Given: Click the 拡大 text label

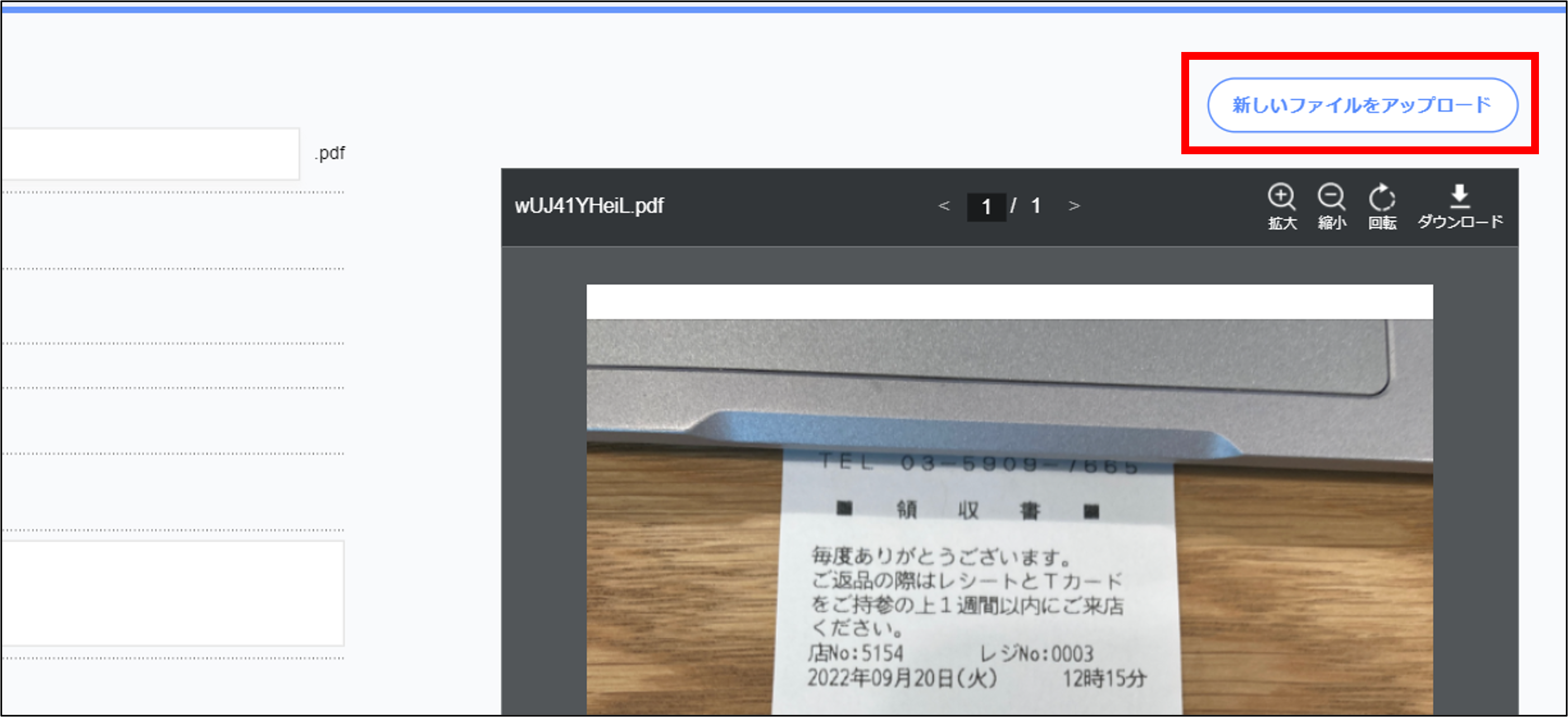Looking at the screenshot, I should pos(1282,223).
